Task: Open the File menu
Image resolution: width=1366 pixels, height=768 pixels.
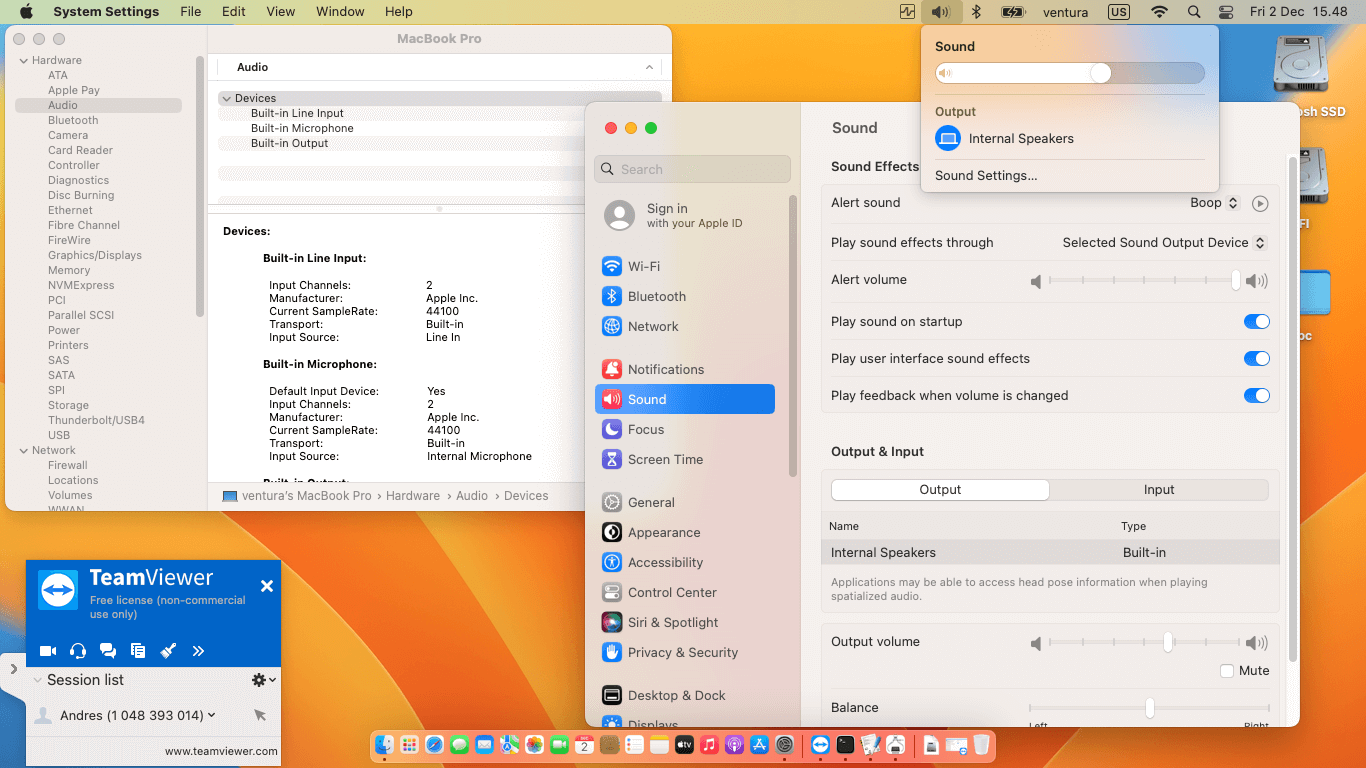Action: pyautogui.click(x=190, y=12)
